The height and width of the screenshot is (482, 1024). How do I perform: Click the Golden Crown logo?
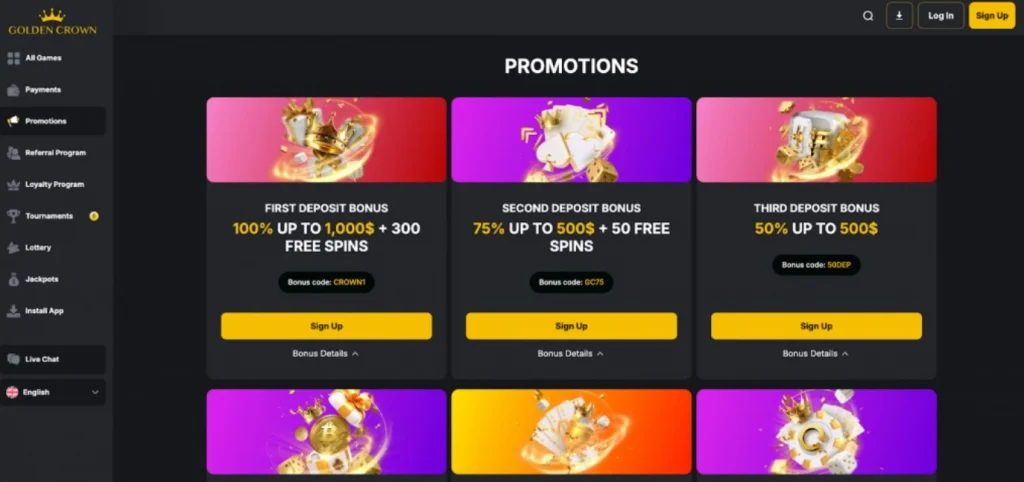(x=52, y=21)
